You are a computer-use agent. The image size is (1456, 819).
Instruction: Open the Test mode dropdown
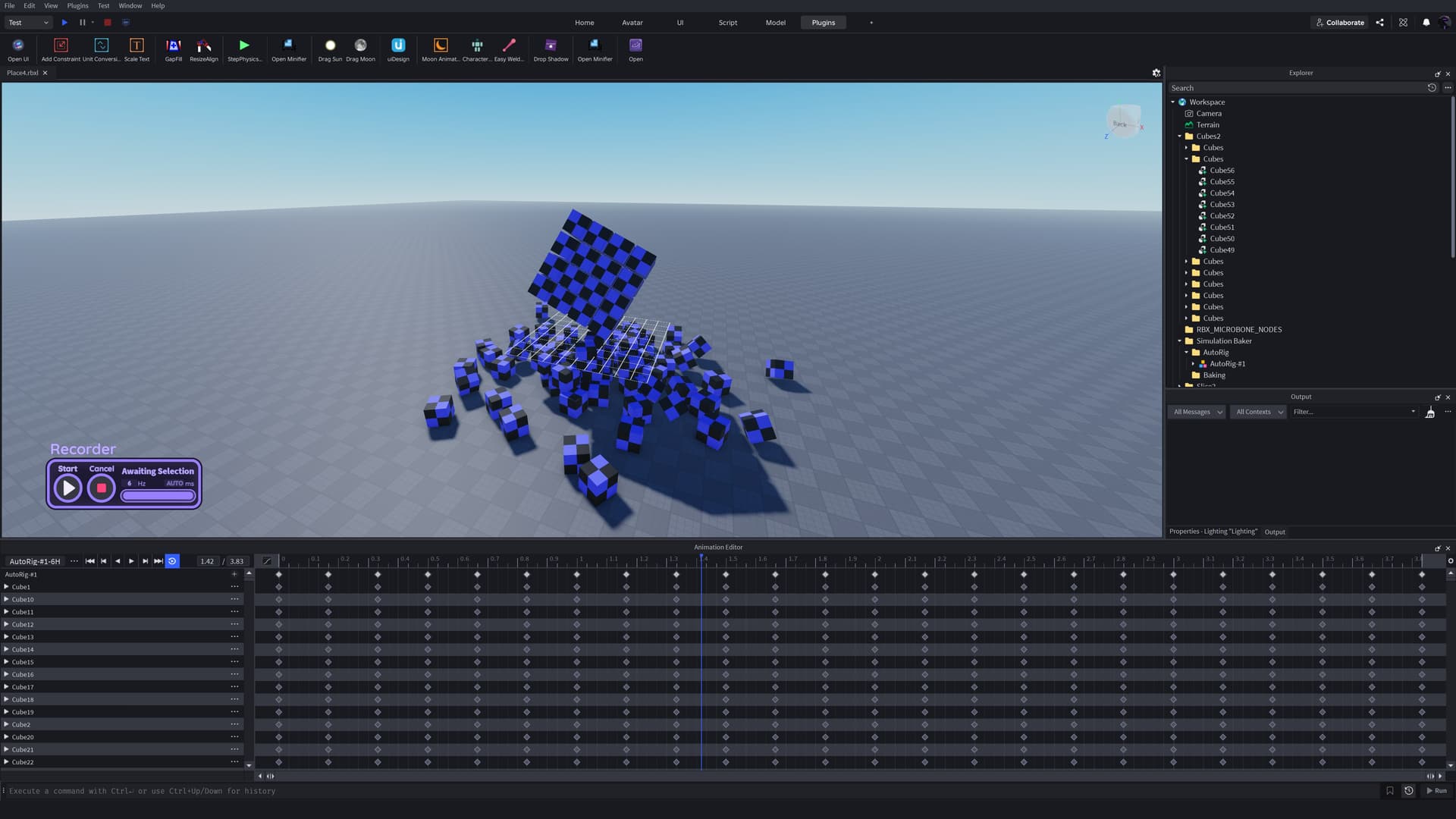(x=29, y=23)
